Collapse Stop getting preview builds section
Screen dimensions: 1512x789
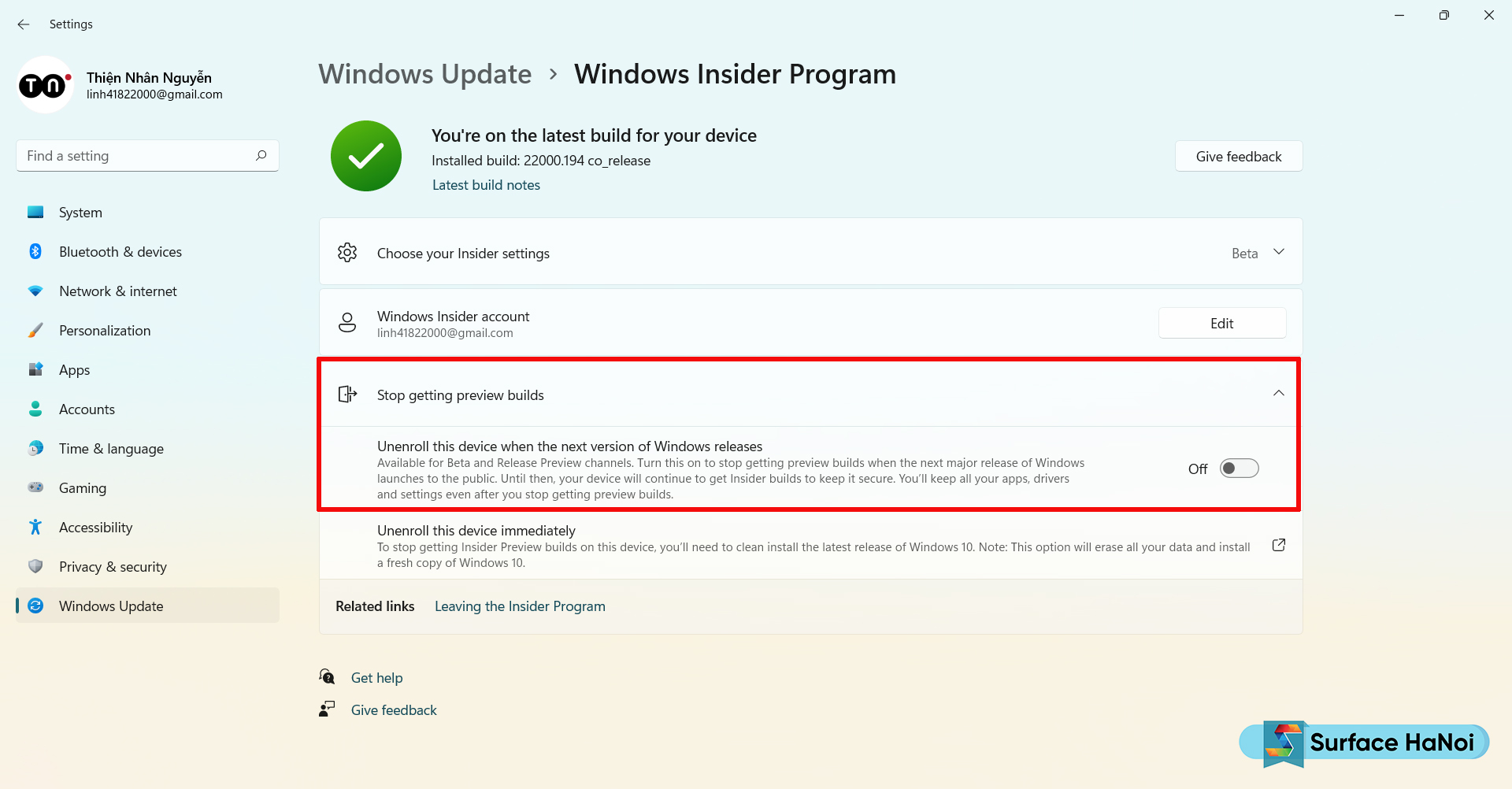point(1279,394)
